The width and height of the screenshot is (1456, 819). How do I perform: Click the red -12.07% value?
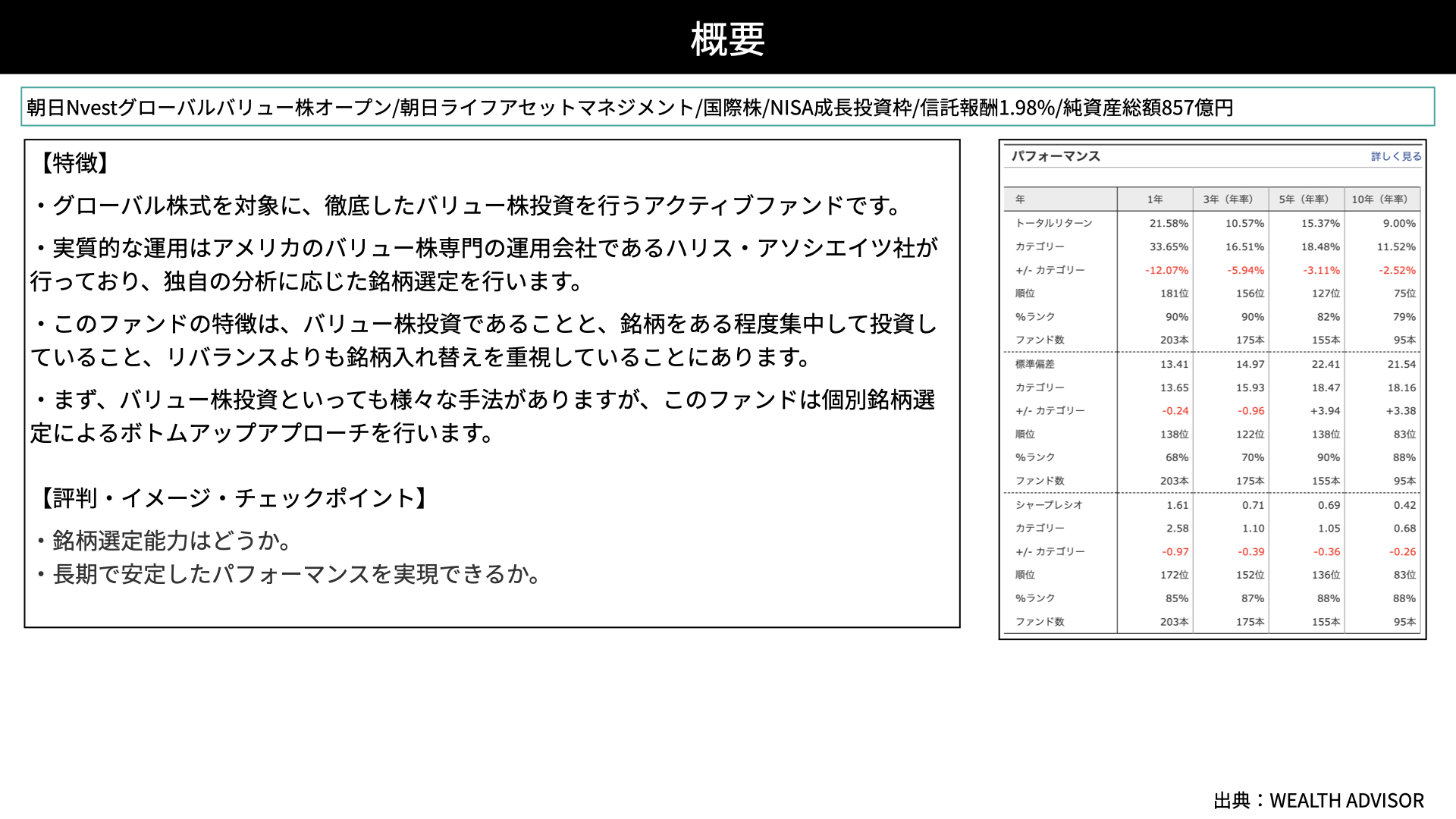[x=1166, y=270]
